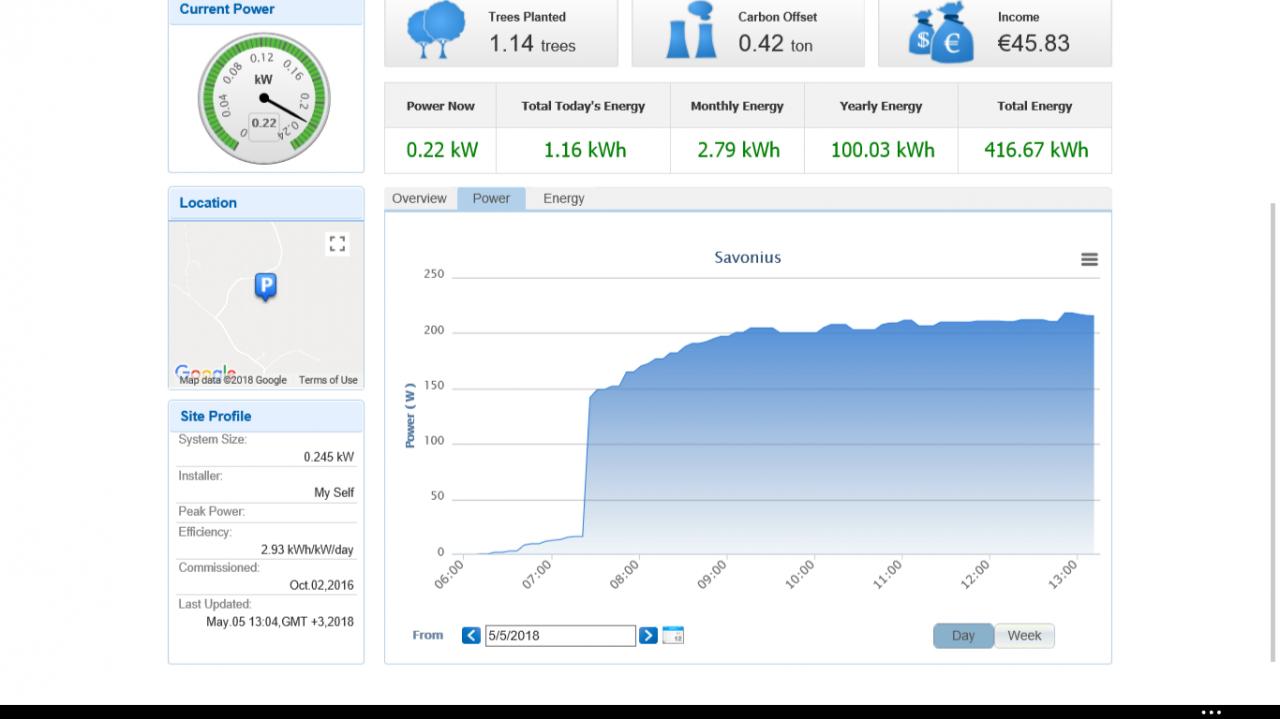Click the System Size value 0.245 kW

click(329, 457)
